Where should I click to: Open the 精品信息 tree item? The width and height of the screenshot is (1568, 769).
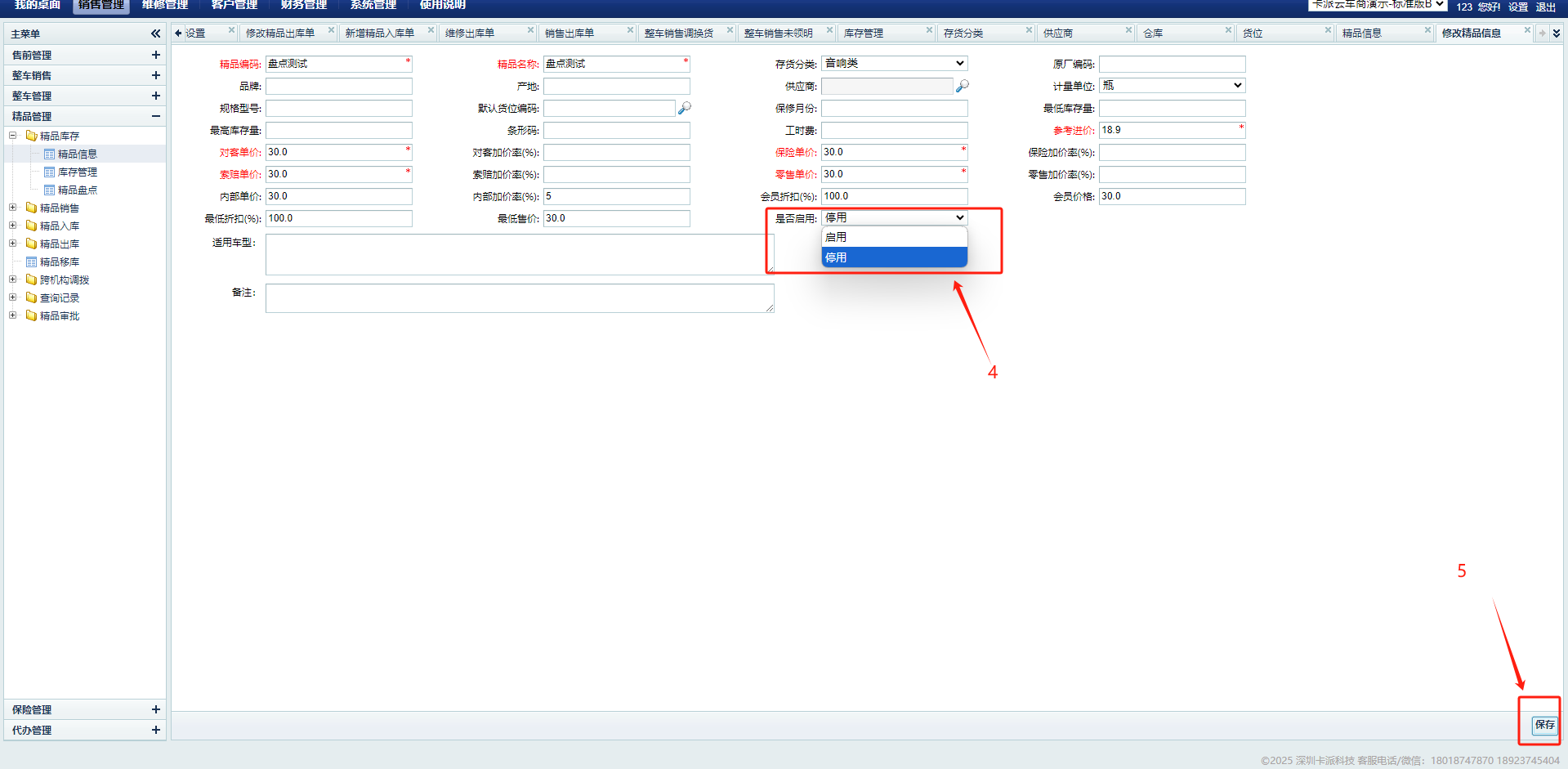[x=77, y=154]
